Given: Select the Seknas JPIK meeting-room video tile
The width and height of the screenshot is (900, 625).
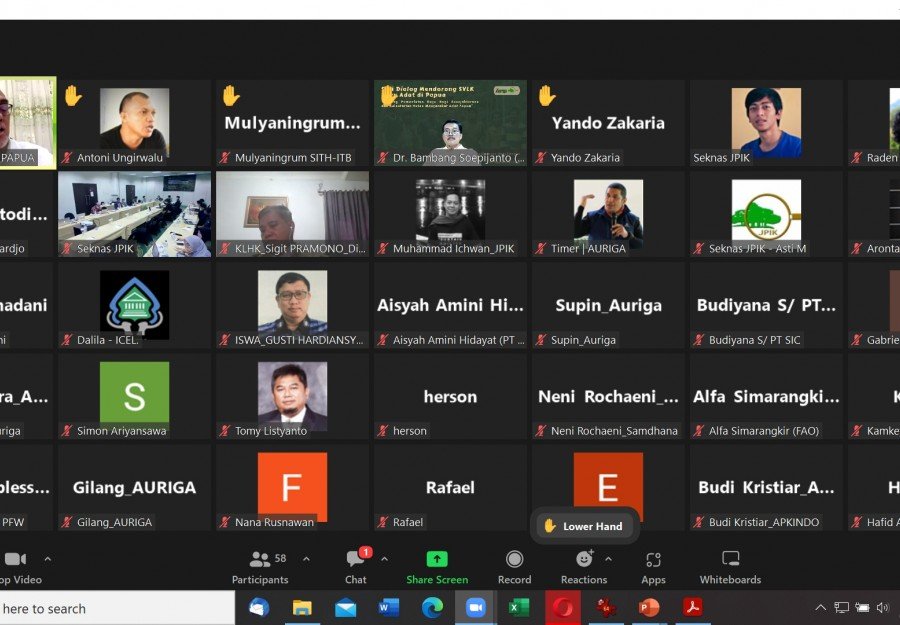Looking at the screenshot, I should pyautogui.click(x=134, y=214).
